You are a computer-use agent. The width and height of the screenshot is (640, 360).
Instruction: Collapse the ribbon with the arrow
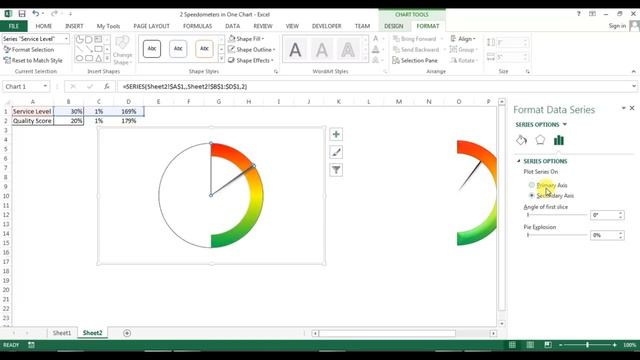[633, 71]
